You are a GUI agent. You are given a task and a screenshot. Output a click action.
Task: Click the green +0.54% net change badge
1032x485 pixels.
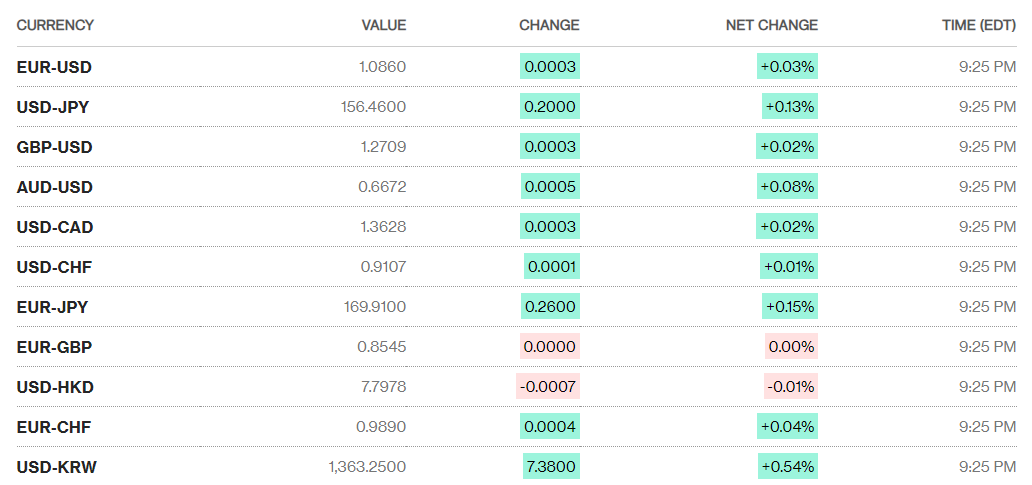[788, 467]
